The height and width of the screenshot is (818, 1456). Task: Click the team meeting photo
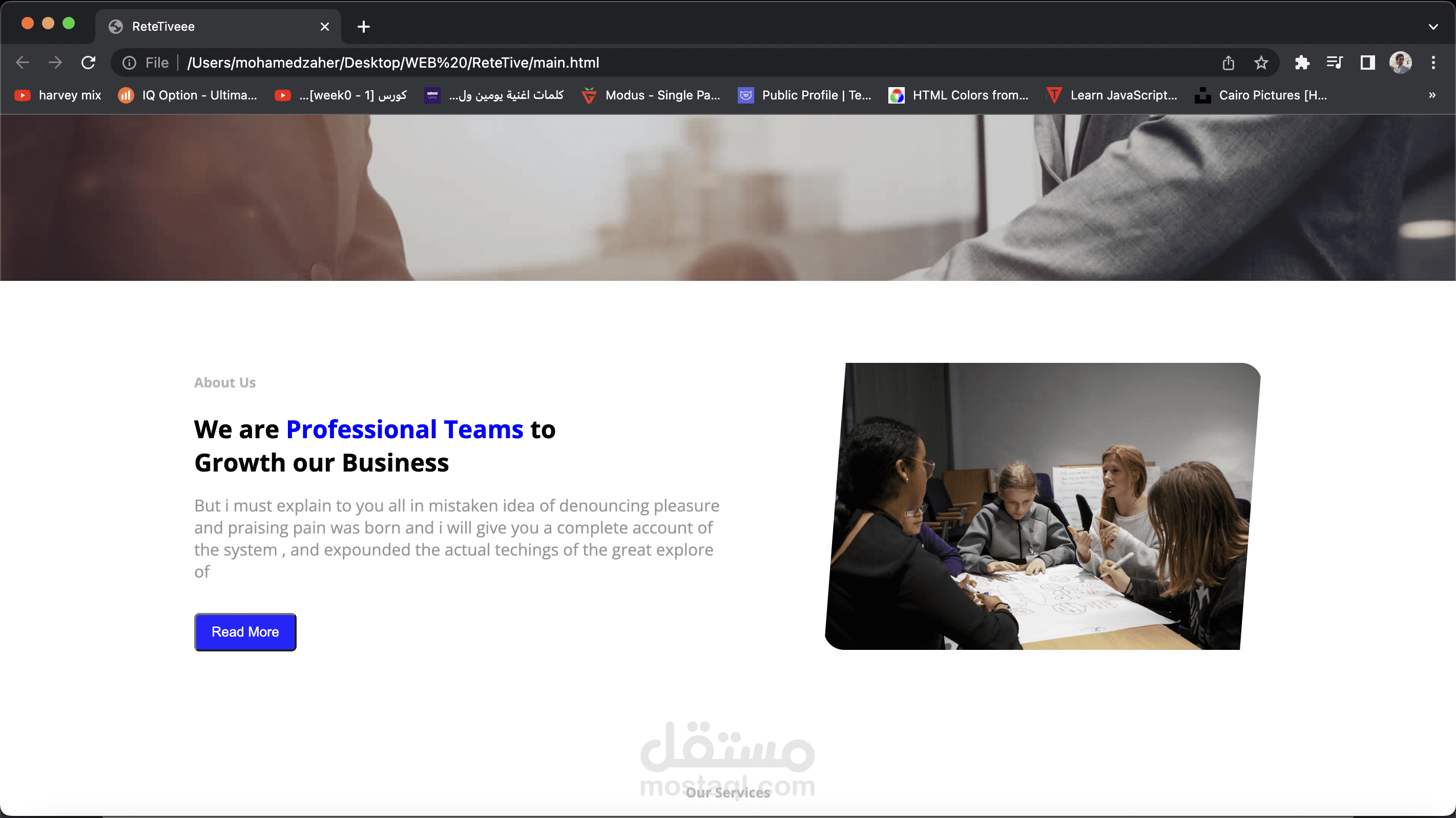pyautogui.click(x=1042, y=506)
